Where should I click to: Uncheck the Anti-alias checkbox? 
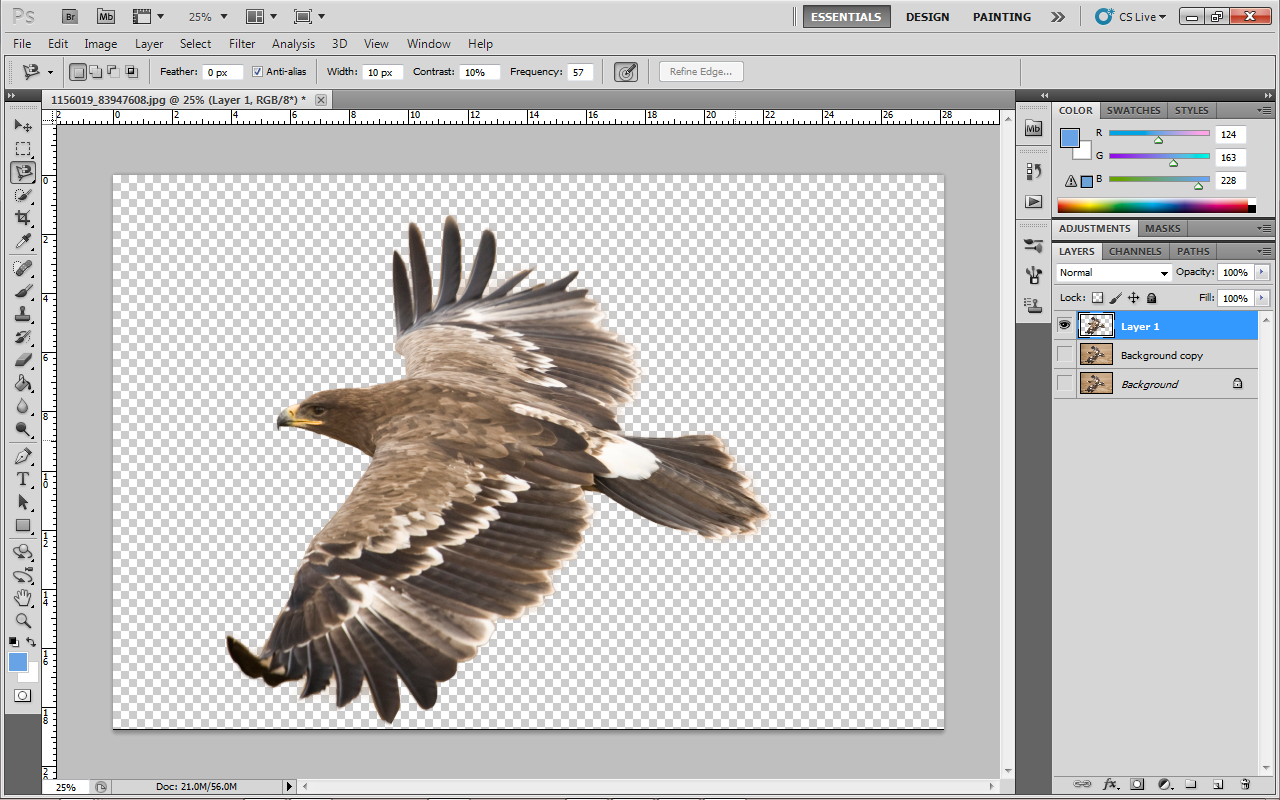tap(257, 72)
